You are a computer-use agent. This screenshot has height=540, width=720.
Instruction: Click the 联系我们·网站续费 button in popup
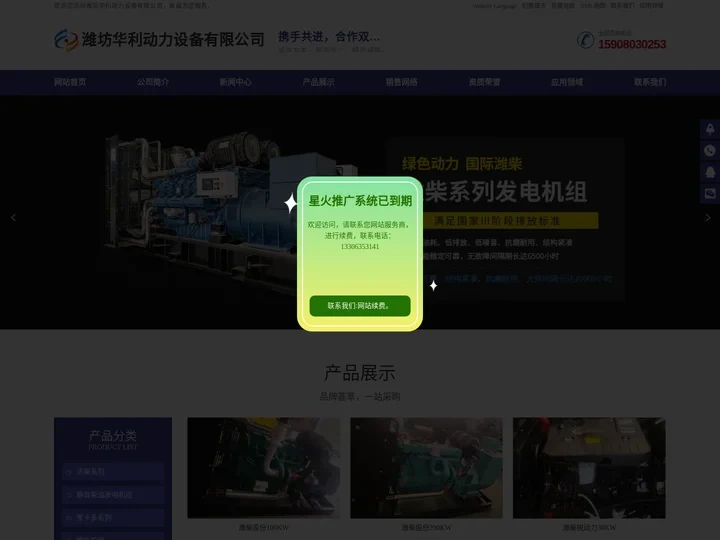click(360, 306)
